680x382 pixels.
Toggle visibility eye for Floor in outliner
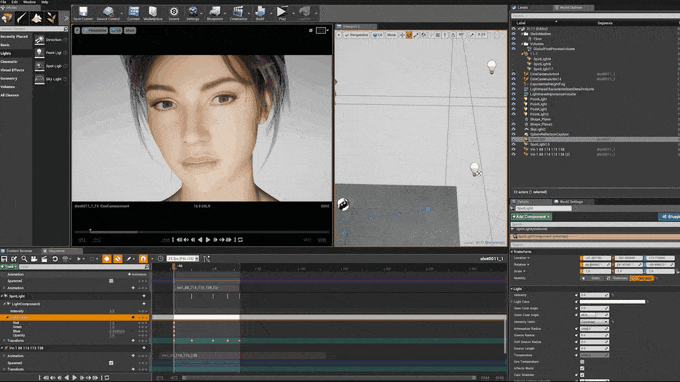pos(513,39)
